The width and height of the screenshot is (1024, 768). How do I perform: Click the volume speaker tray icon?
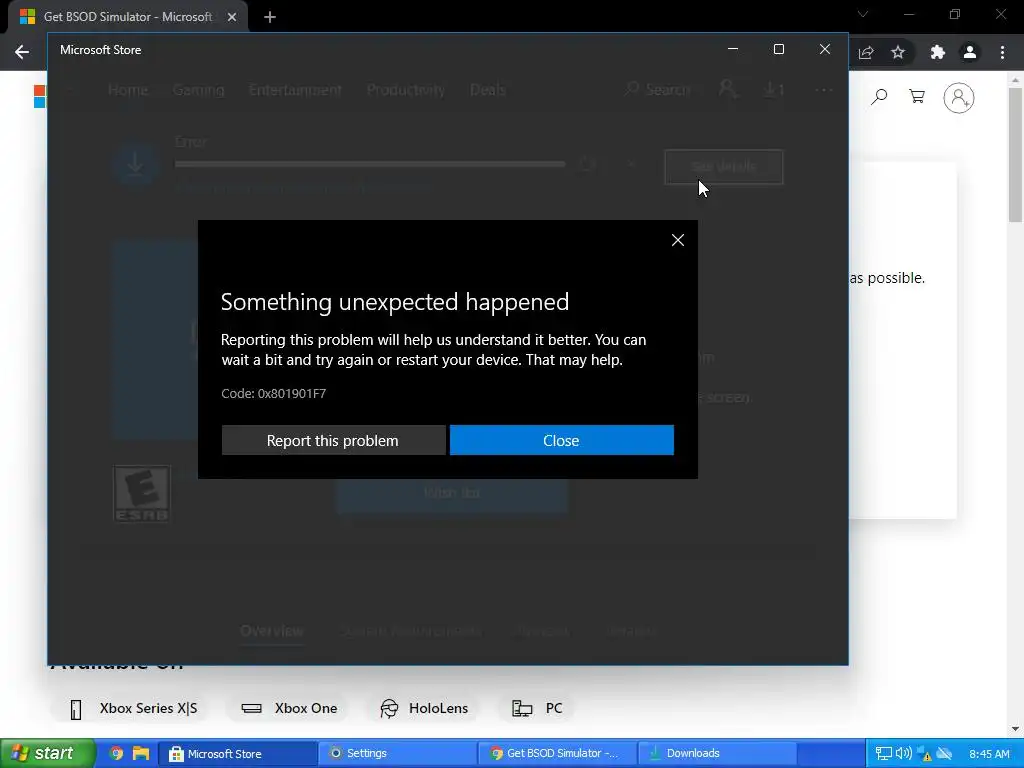[x=903, y=754]
